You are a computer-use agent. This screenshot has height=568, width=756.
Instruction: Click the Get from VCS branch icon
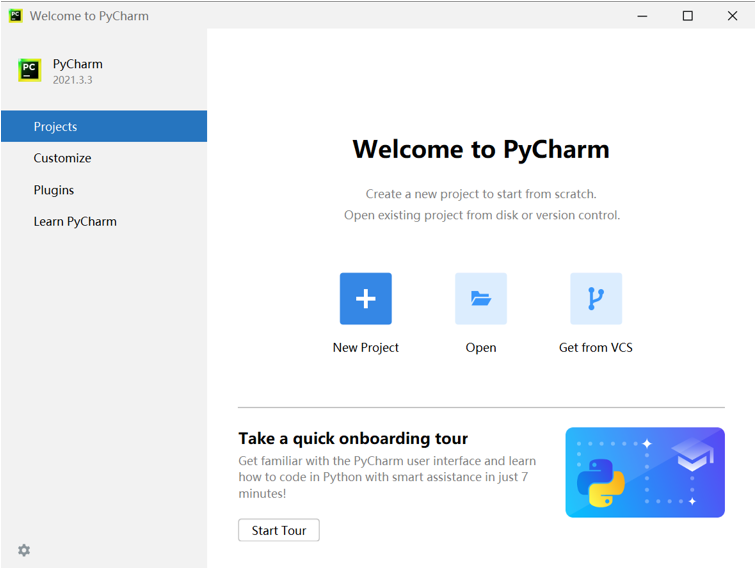[x=596, y=298]
